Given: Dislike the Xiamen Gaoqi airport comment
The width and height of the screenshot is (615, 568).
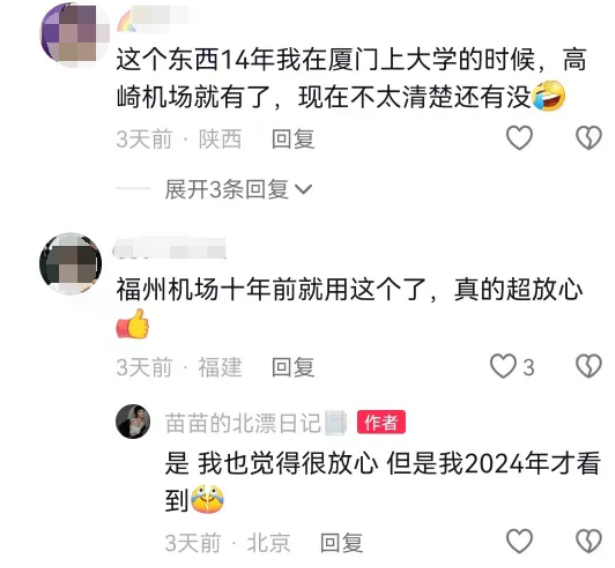Looking at the screenshot, I should click(x=588, y=138).
